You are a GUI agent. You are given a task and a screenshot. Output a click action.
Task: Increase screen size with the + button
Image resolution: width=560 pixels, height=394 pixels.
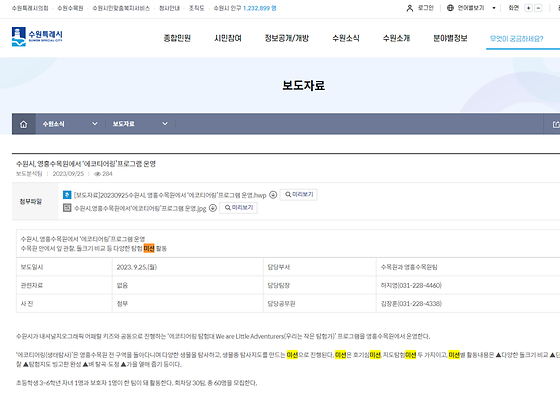[528, 8]
